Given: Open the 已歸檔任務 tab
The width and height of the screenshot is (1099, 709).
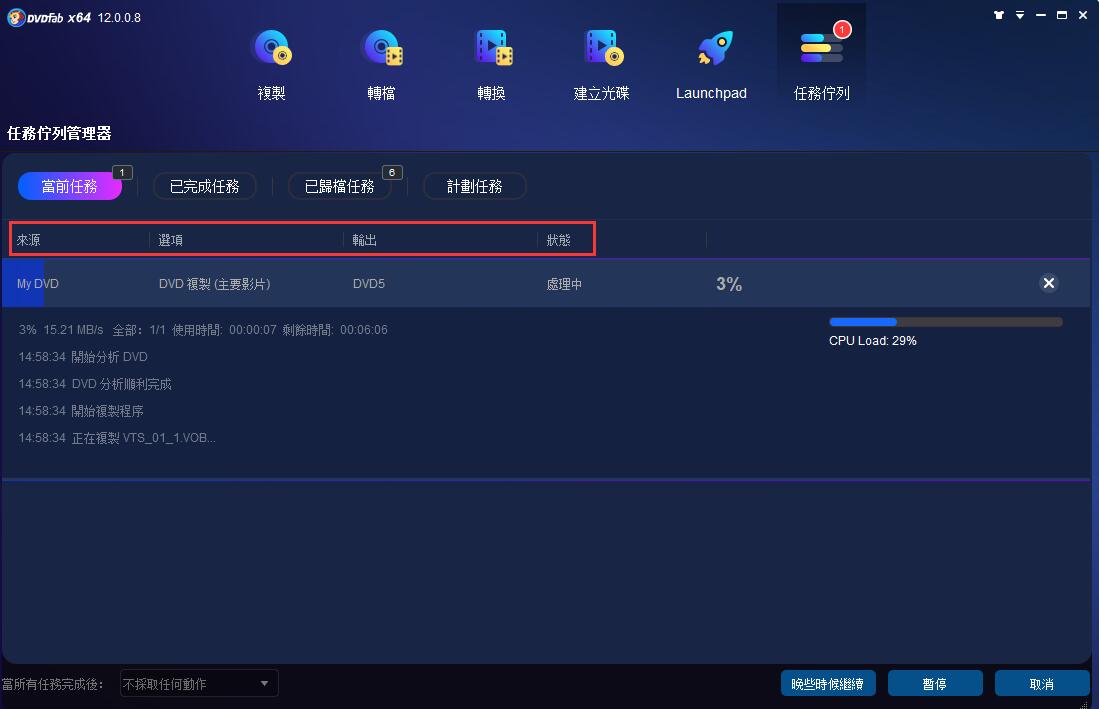Looking at the screenshot, I should 340,186.
